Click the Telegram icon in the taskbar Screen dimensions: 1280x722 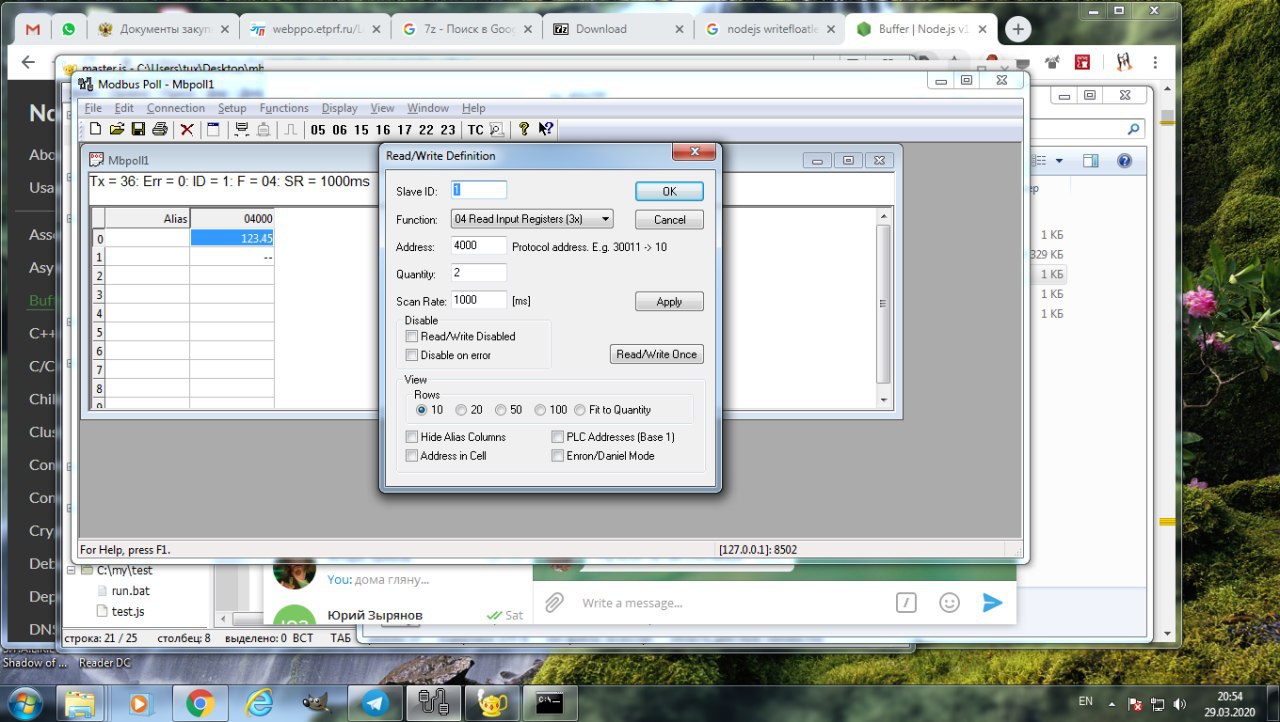coord(377,703)
